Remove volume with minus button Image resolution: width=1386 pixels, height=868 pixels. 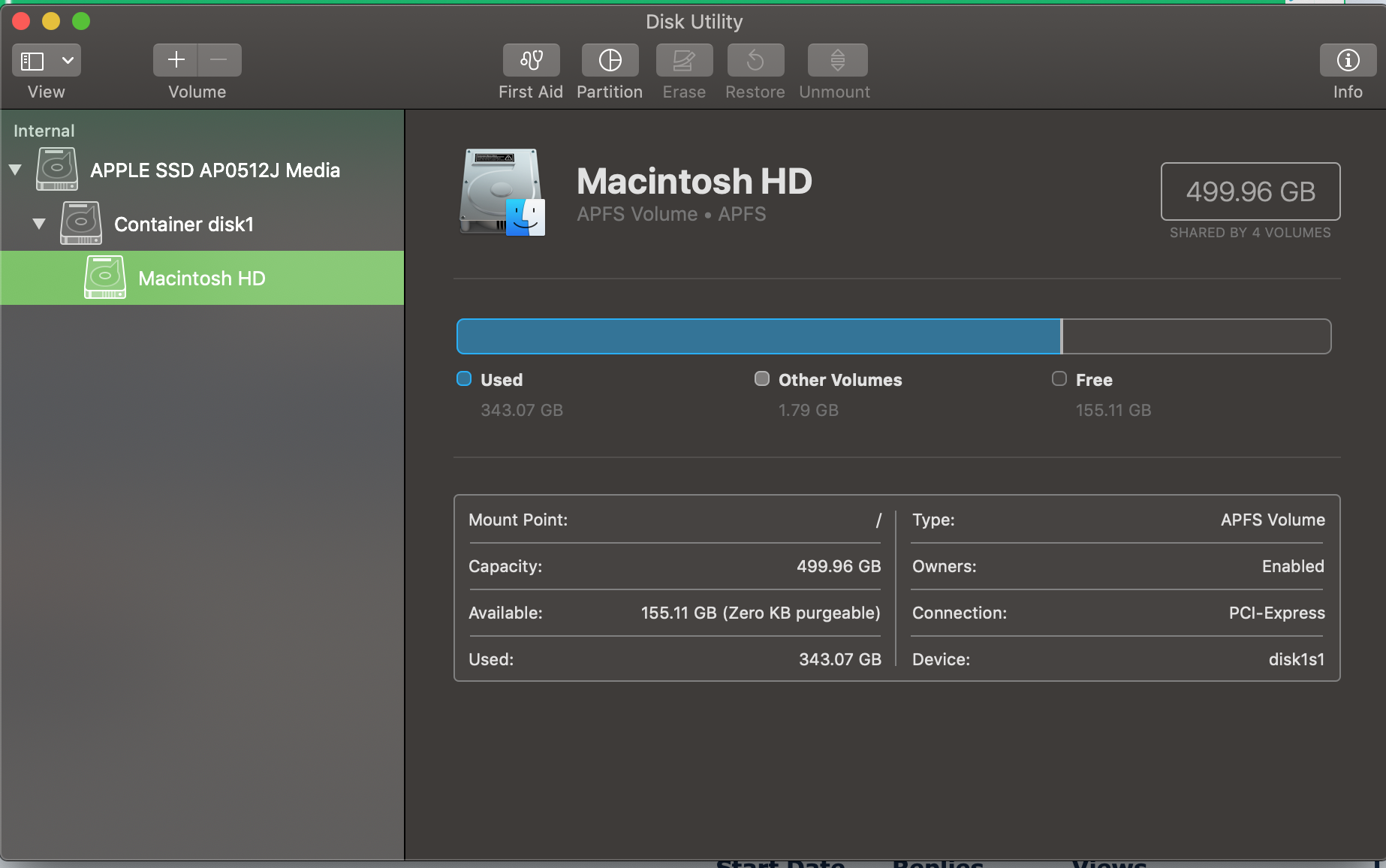pos(219,60)
